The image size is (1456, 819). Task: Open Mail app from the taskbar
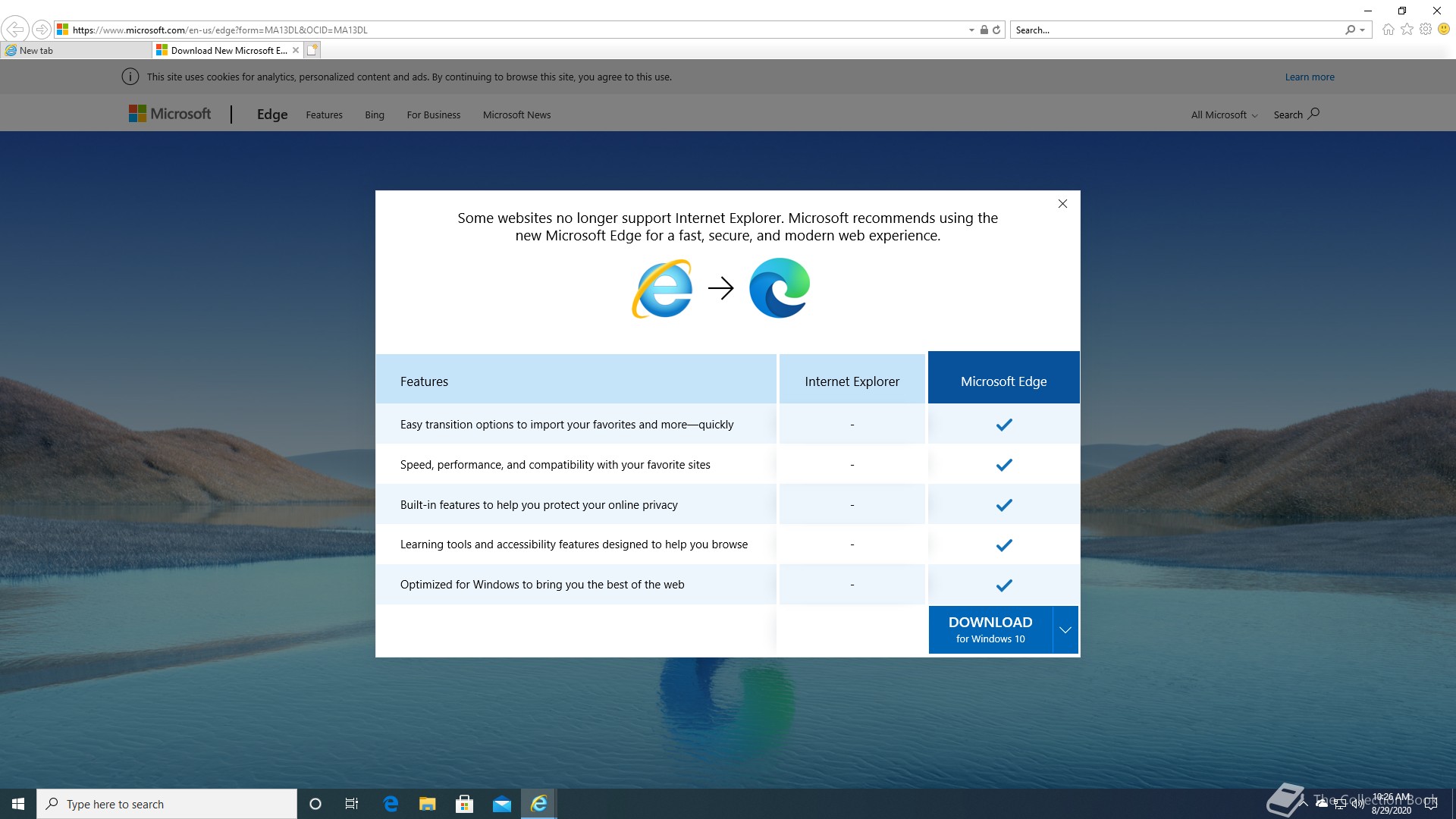502,804
